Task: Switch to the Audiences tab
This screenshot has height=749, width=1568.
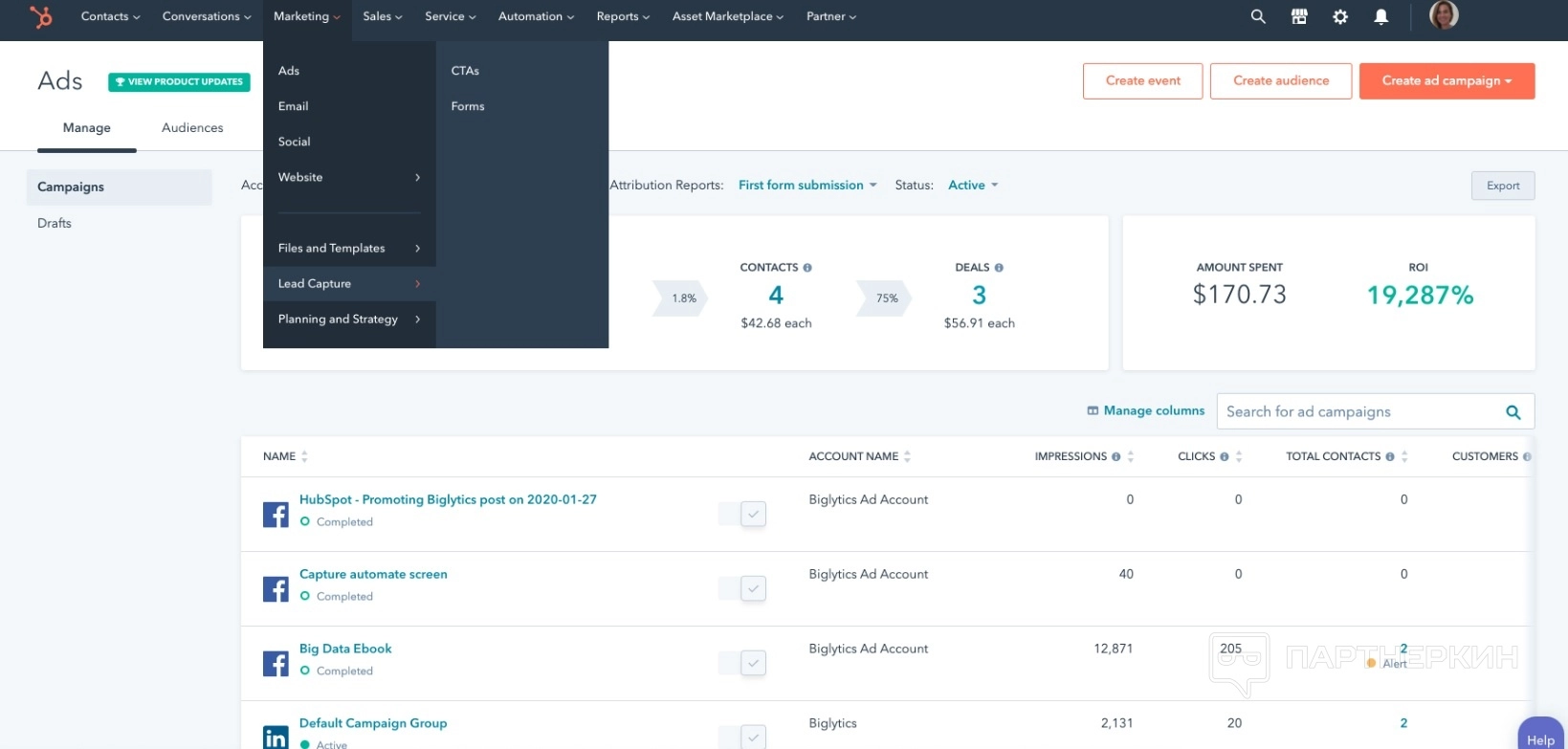Action: [192, 127]
